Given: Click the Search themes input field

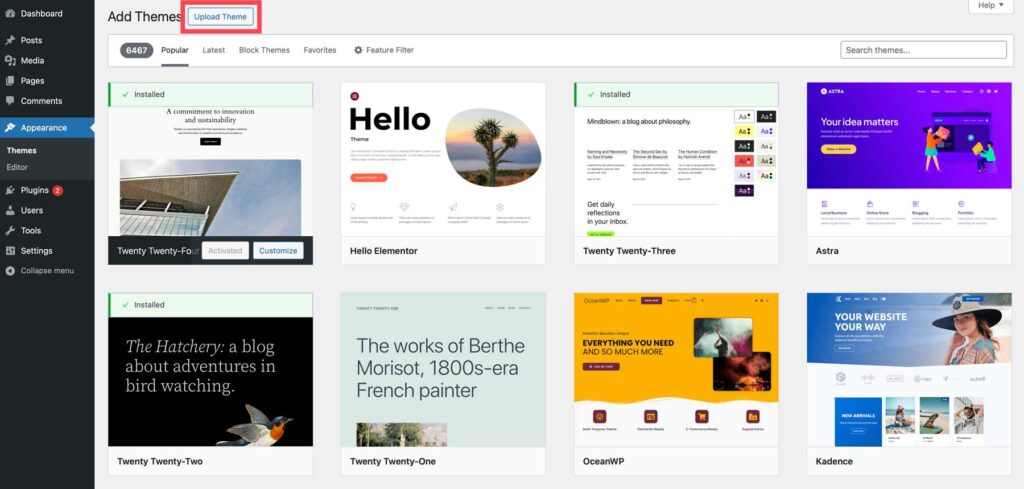Looking at the screenshot, I should (x=923, y=50).
